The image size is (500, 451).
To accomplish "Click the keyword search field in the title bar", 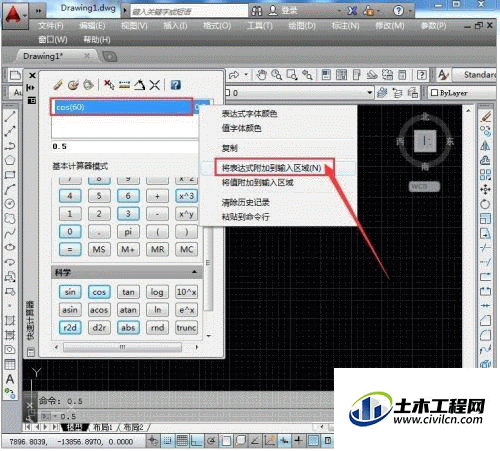I will point(189,11).
